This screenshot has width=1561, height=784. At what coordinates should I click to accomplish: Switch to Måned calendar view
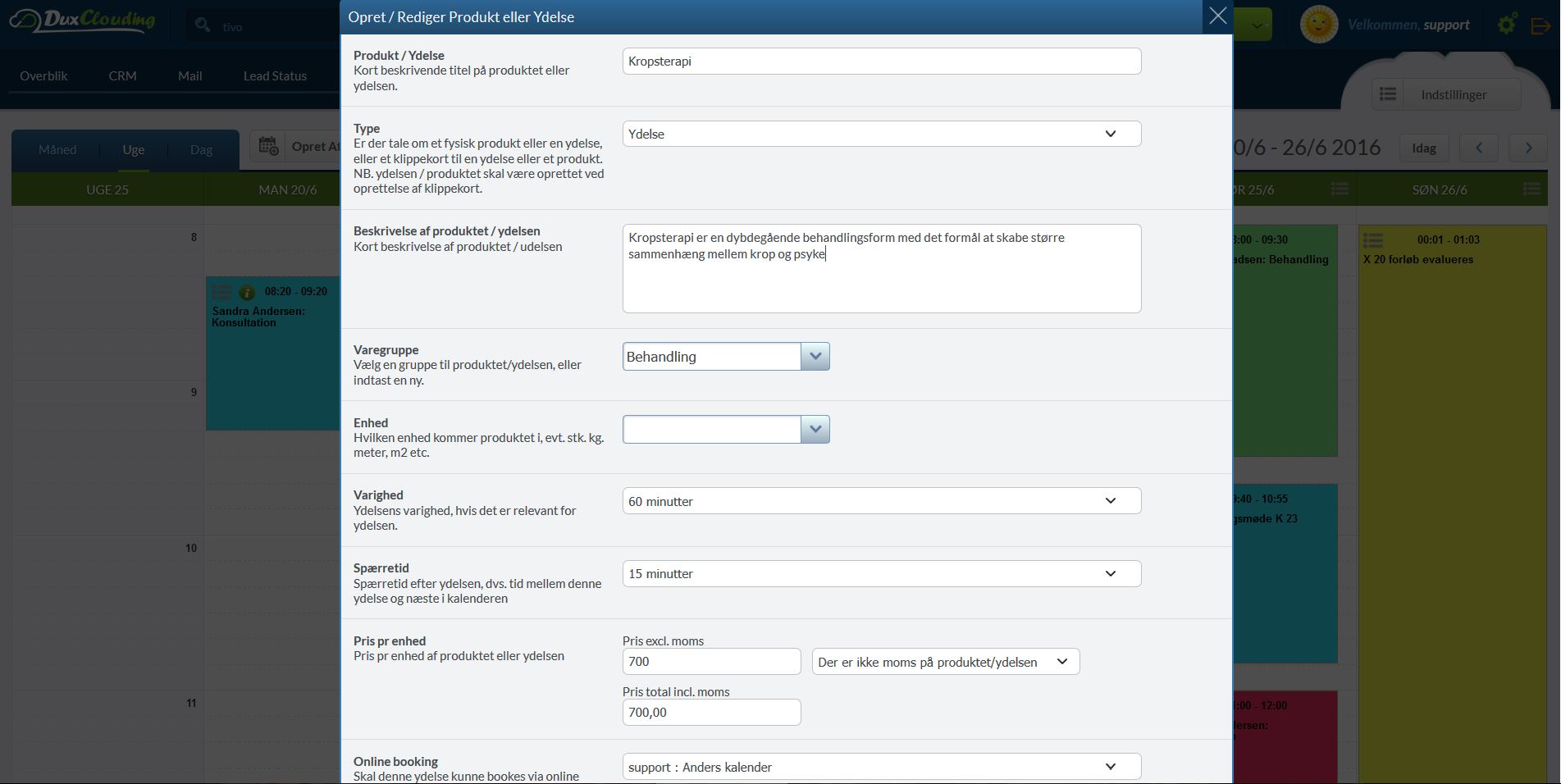coord(57,150)
